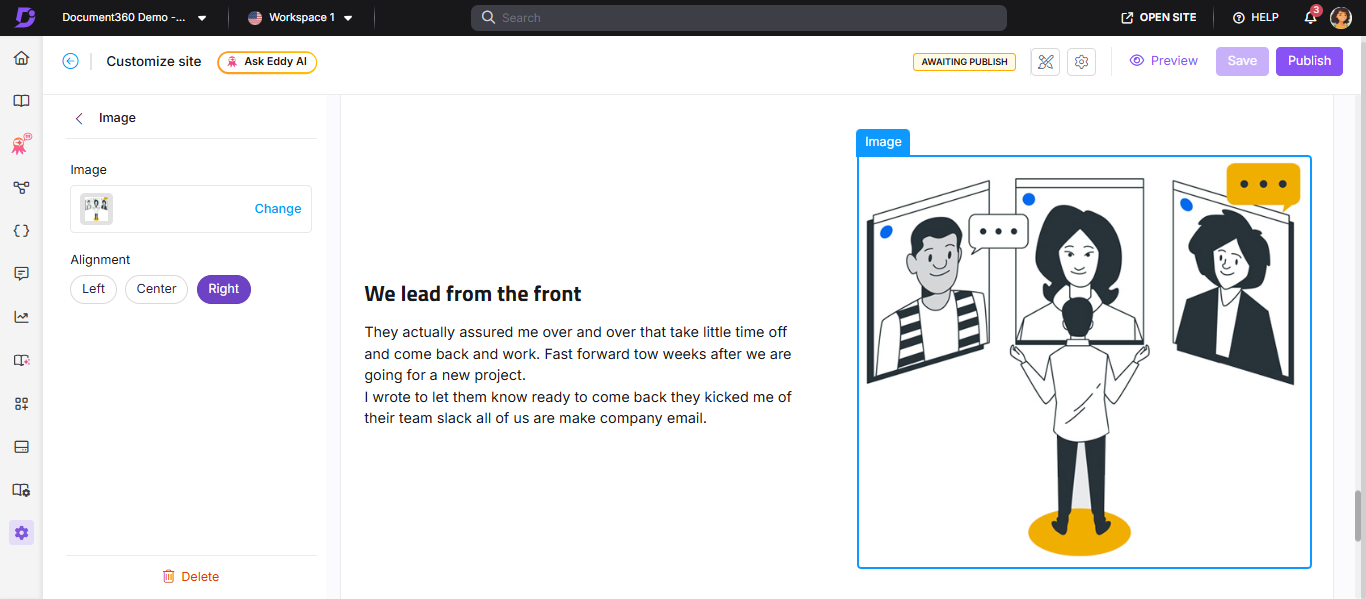Click the image thumbnail in the Image field
1366x599 pixels.
(x=97, y=209)
